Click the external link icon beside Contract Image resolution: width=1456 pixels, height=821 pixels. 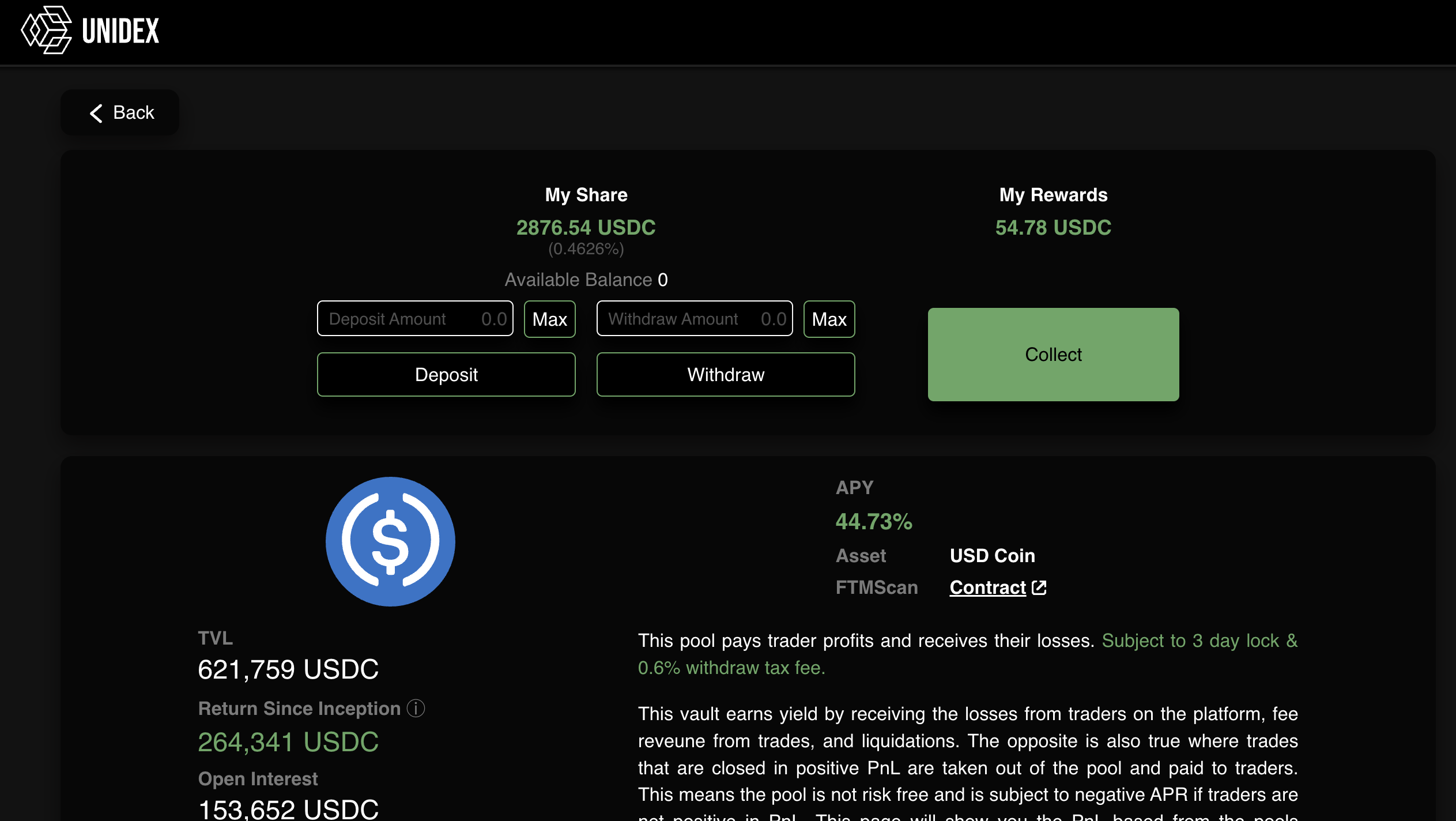pos(1039,587)
